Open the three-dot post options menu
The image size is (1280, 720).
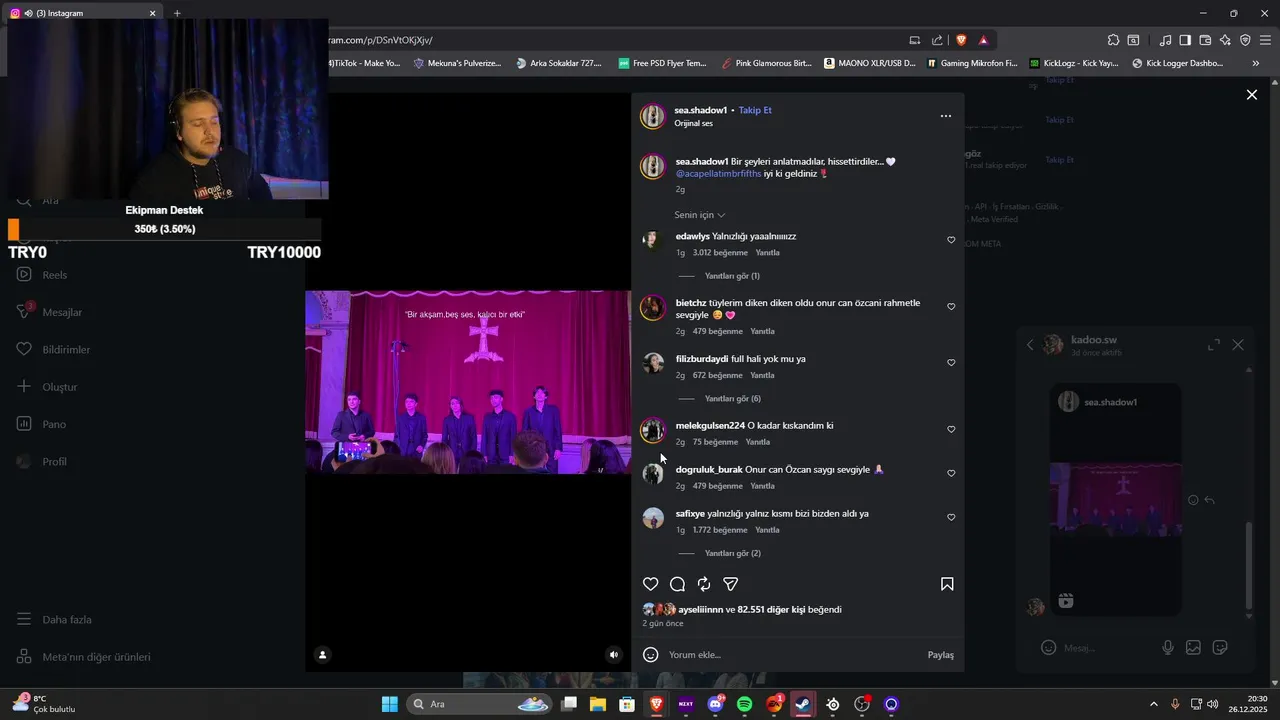(x=946, y=116)
